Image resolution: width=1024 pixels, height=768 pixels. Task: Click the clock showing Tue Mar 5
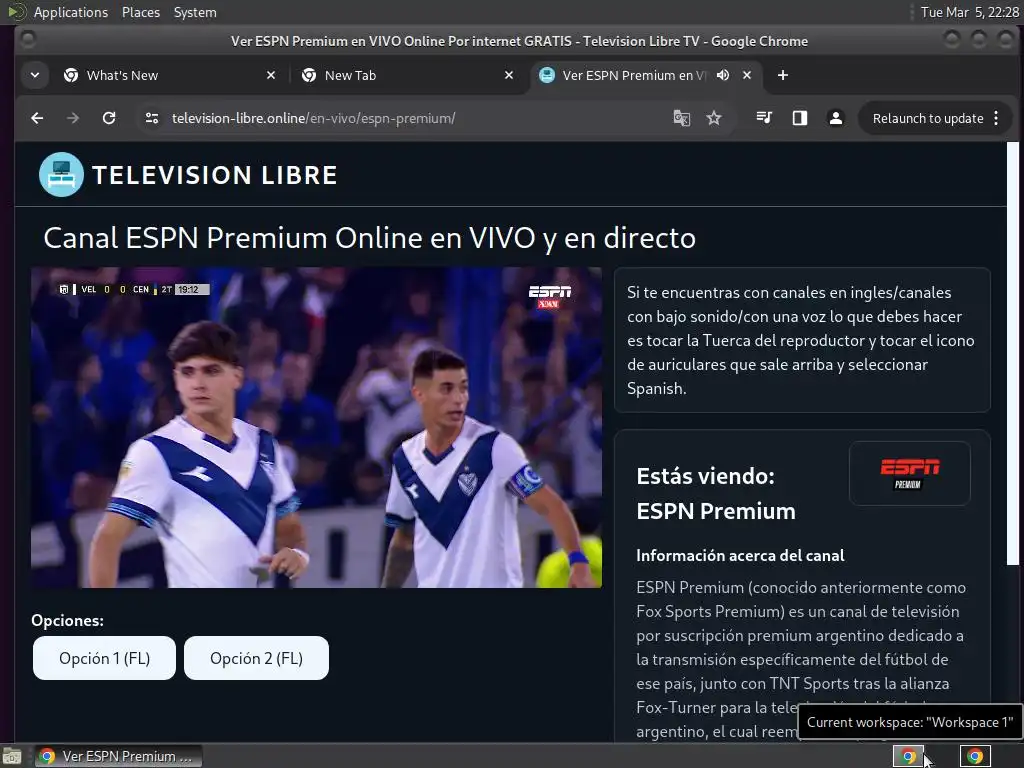tap(970, 12)
